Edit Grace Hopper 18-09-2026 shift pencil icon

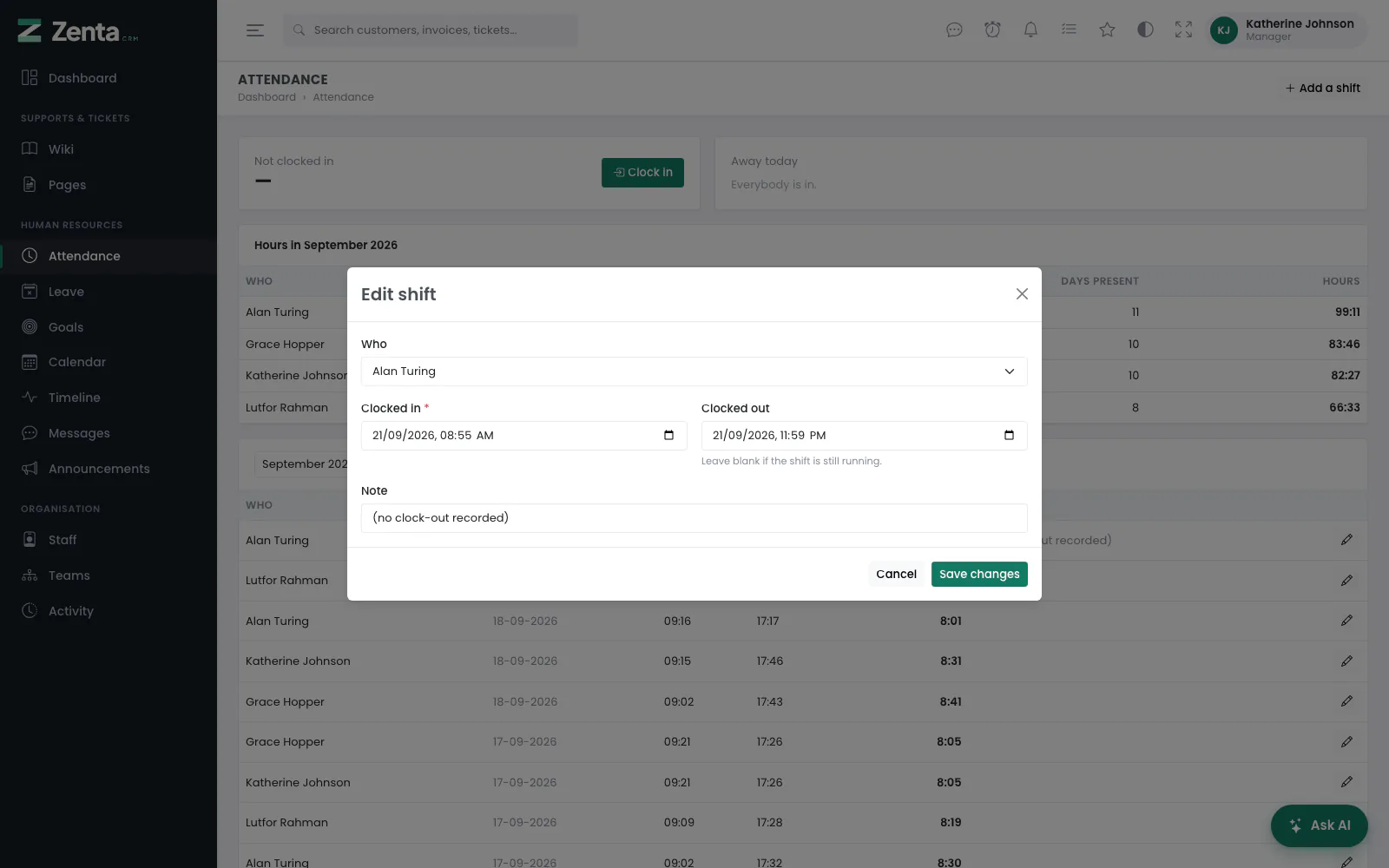(1346, 701)
